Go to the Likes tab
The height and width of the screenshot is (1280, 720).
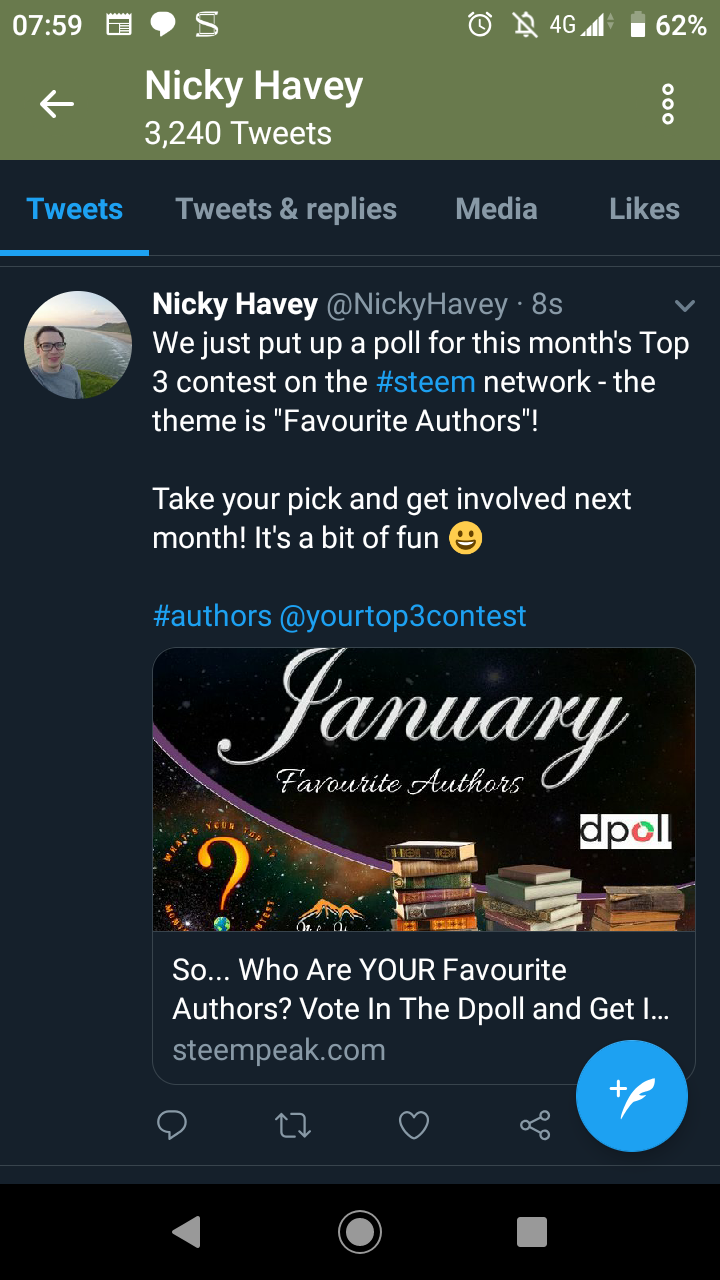pos(644,209)
